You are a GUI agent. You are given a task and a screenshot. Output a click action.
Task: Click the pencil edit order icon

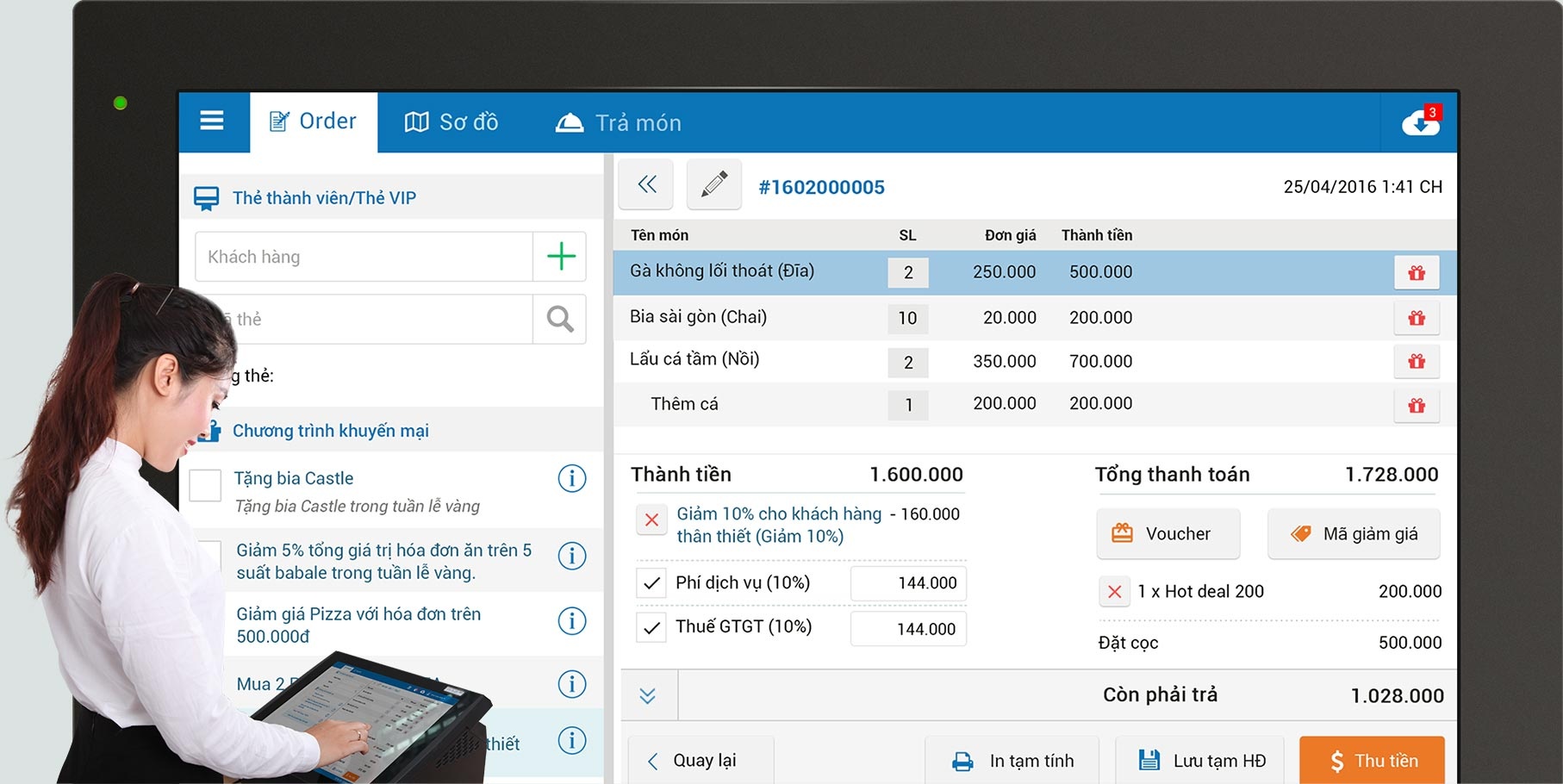713,184
